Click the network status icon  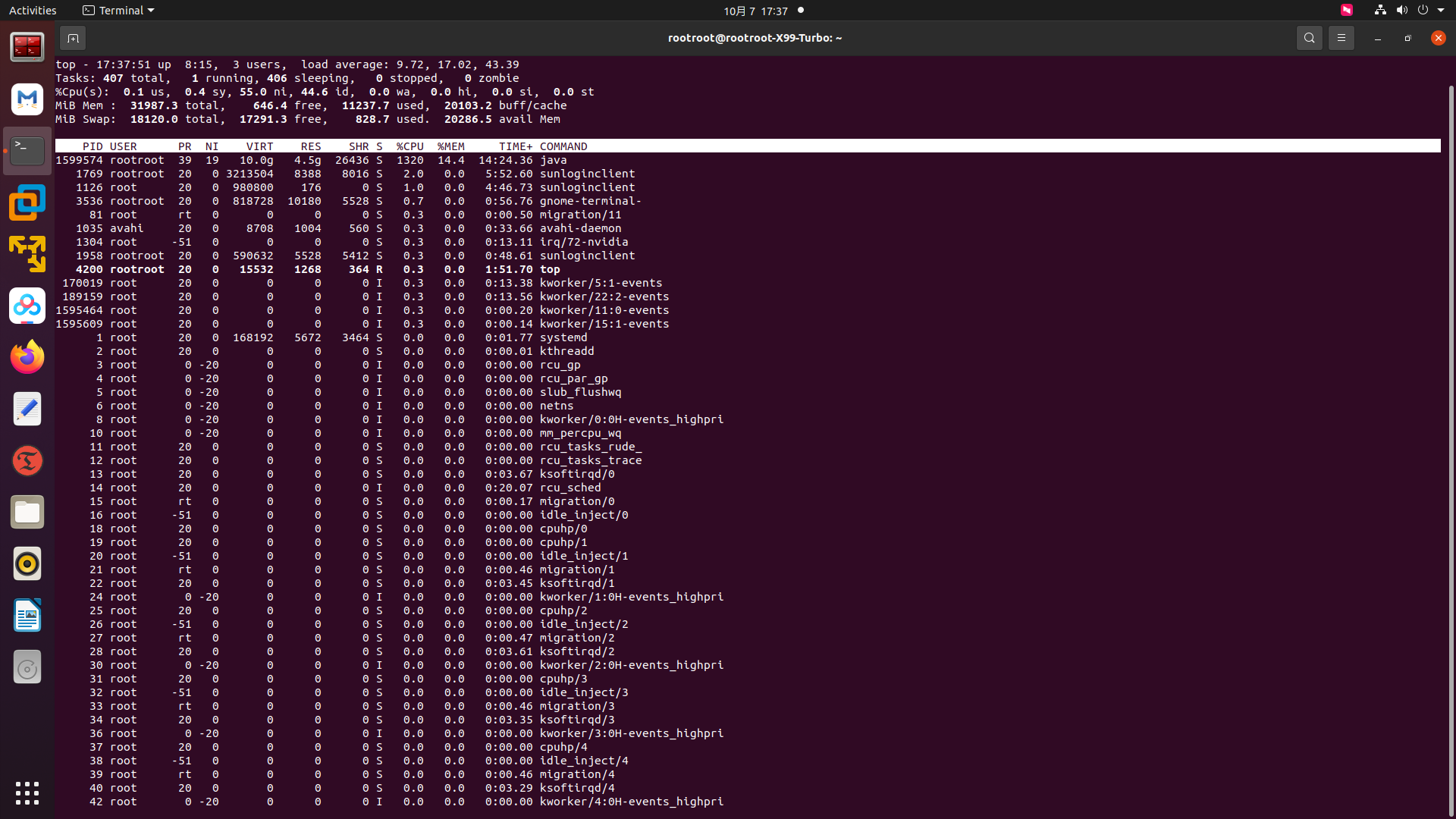(1380, 11)
